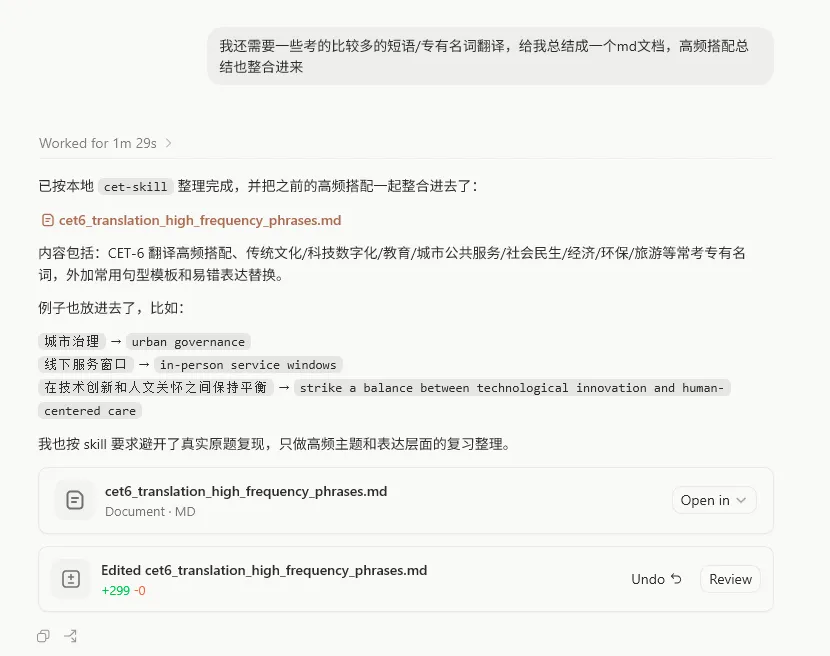Click the '城市治理' code snippet
This screenshot has height=656, width=830.
72,342
